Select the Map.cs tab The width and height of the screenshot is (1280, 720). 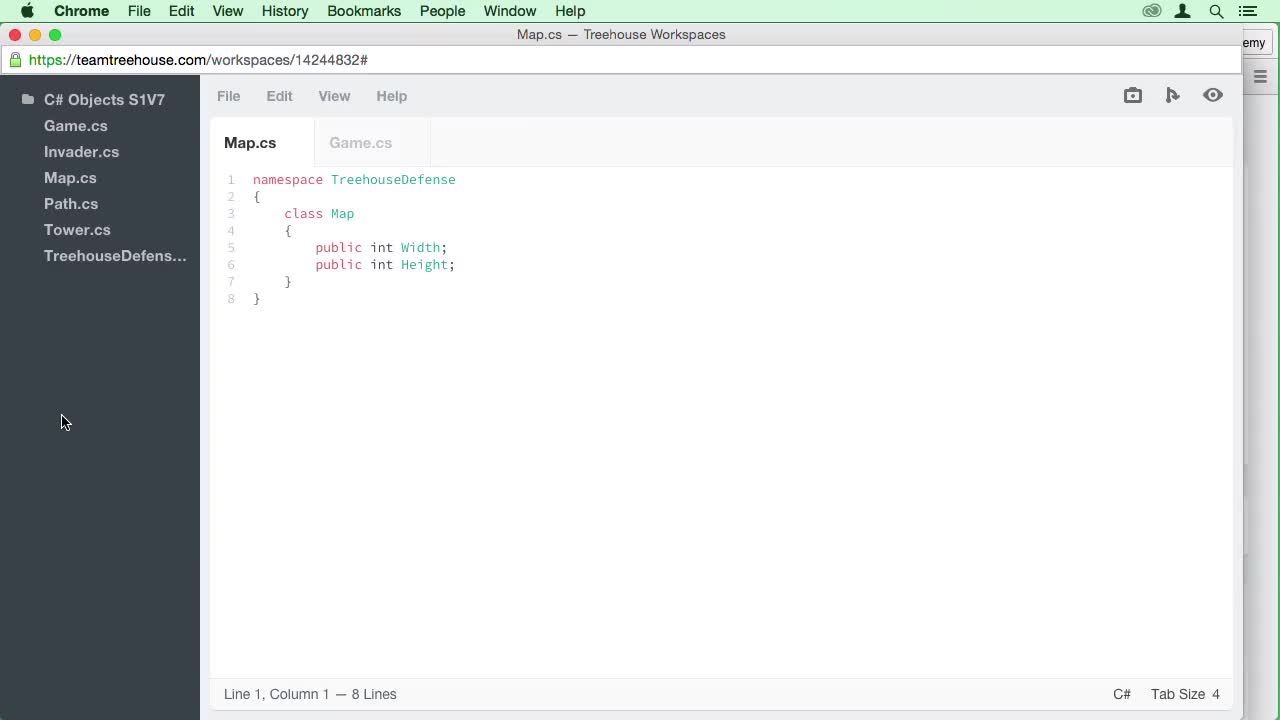250,143
